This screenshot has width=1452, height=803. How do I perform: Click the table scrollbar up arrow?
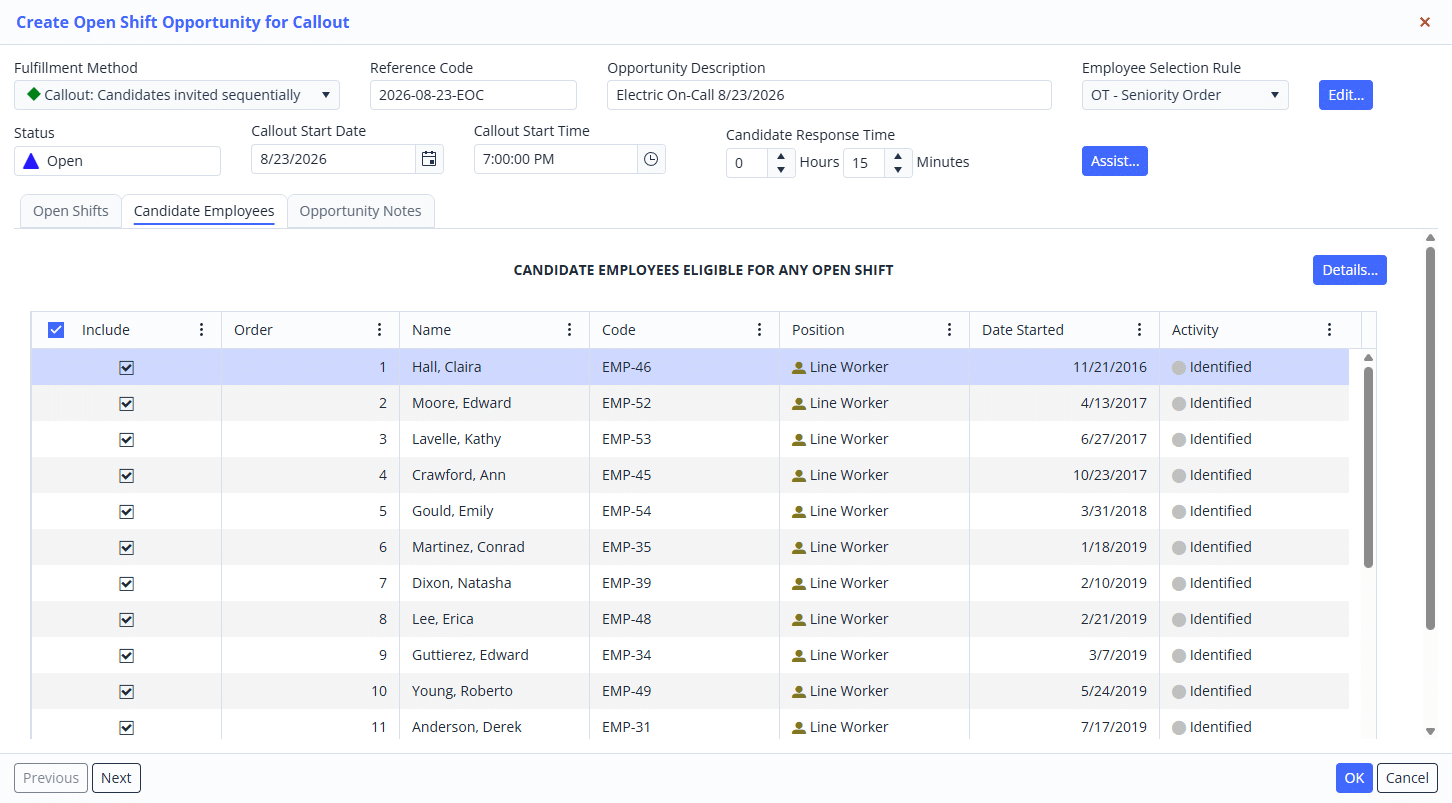click(1368, 357)
